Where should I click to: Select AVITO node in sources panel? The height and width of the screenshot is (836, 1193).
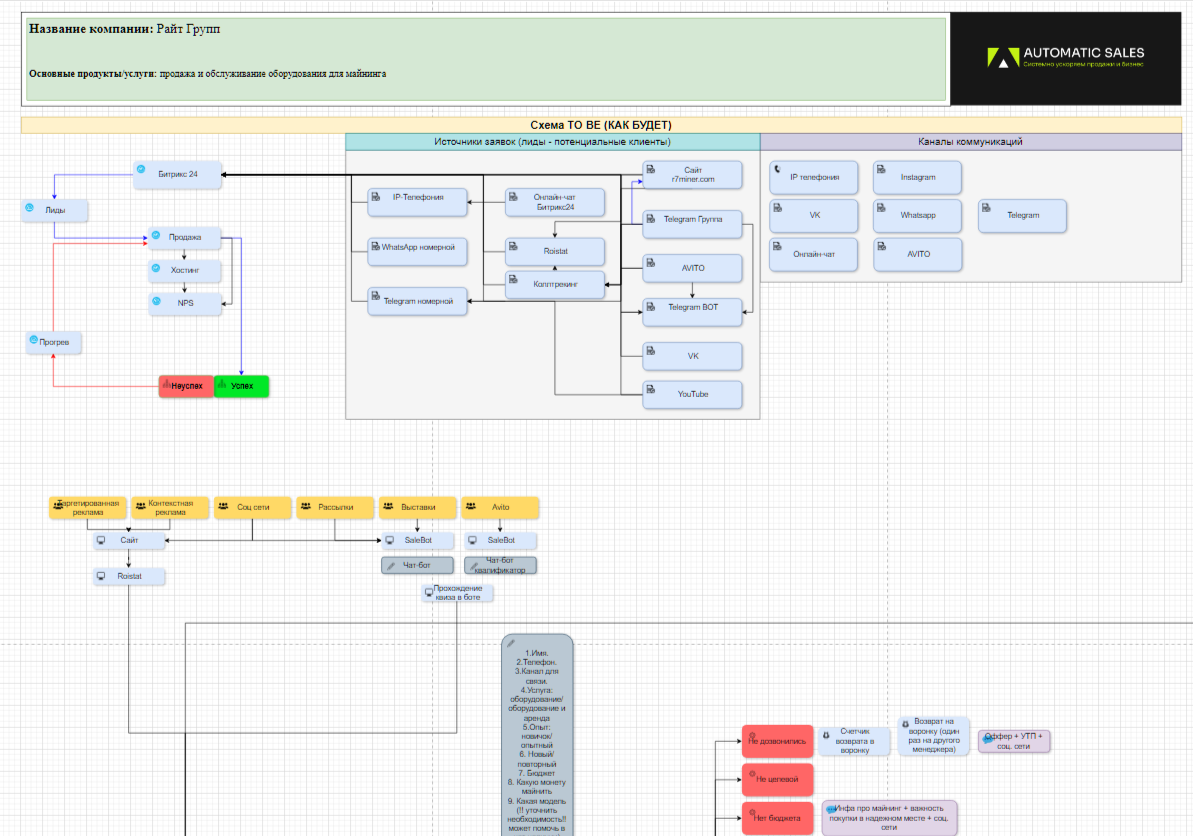pos(692,269)
